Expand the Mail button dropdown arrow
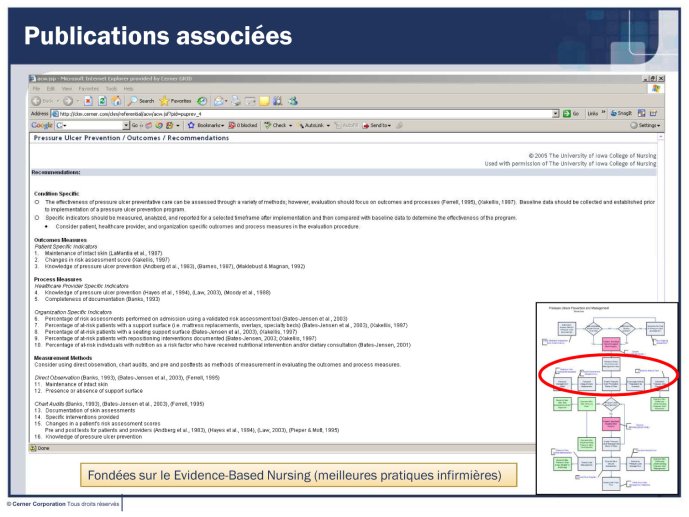This screenshot has height=517, width=689. coord(226,101)
